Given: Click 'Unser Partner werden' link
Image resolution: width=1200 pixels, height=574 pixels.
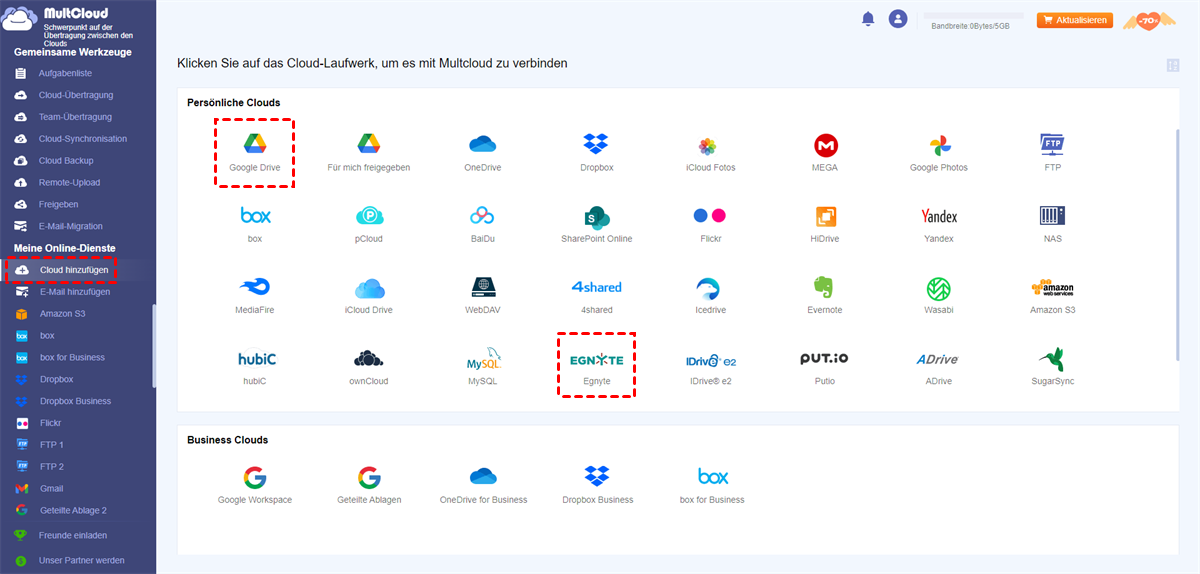Looking at the screenshot, I should [82, 561].
